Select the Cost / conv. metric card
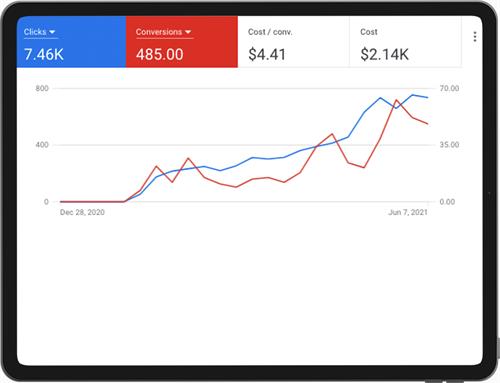Screen dimensions: 500x383 click(293, 42)
